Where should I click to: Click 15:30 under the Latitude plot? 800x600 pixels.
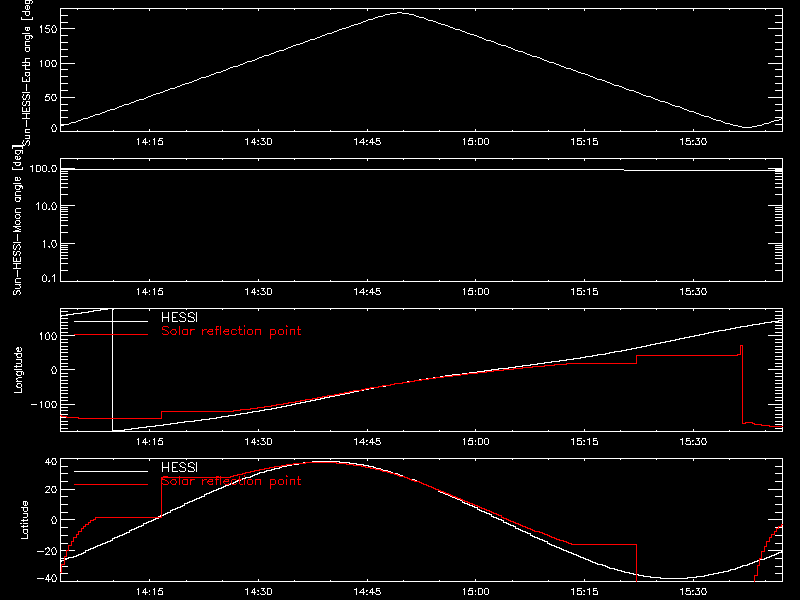click(693, 591)
